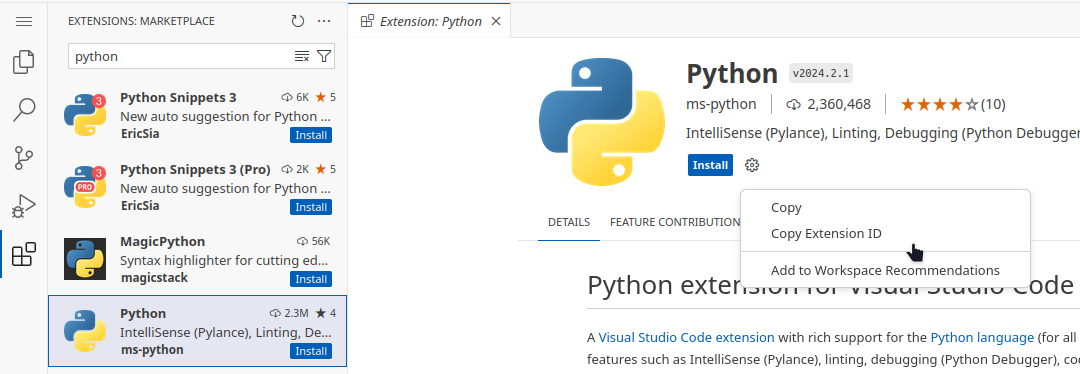The width and height of the screenshot is (1080, 374).
Task: Choose Add to Workspace Recommendations
Action: pyautogui.click(x=885, y=271)
